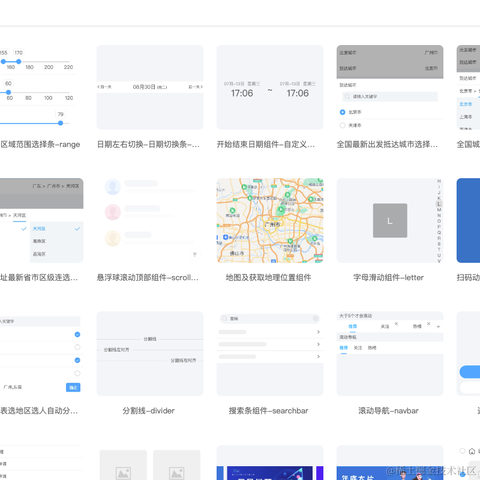480x480 pixels.
Task: Click the plus icon to add a tab
Action: pyautogui.click(x=438, y=327)
